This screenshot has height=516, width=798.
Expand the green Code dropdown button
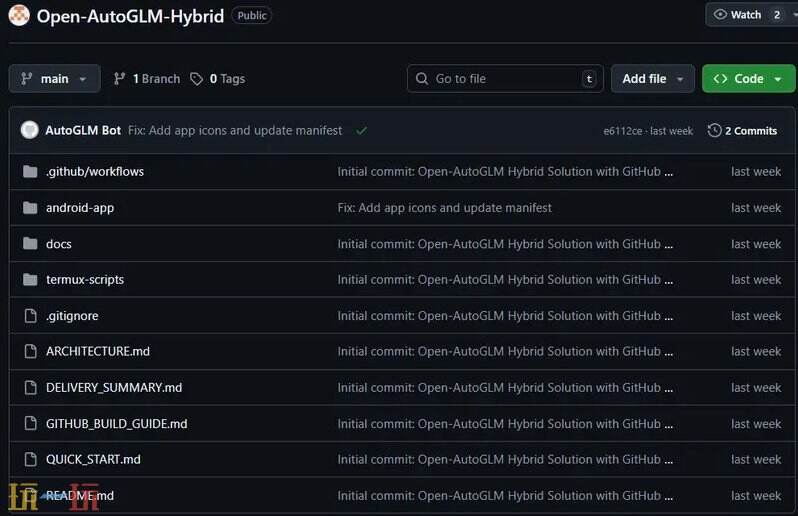coord(748,79)
